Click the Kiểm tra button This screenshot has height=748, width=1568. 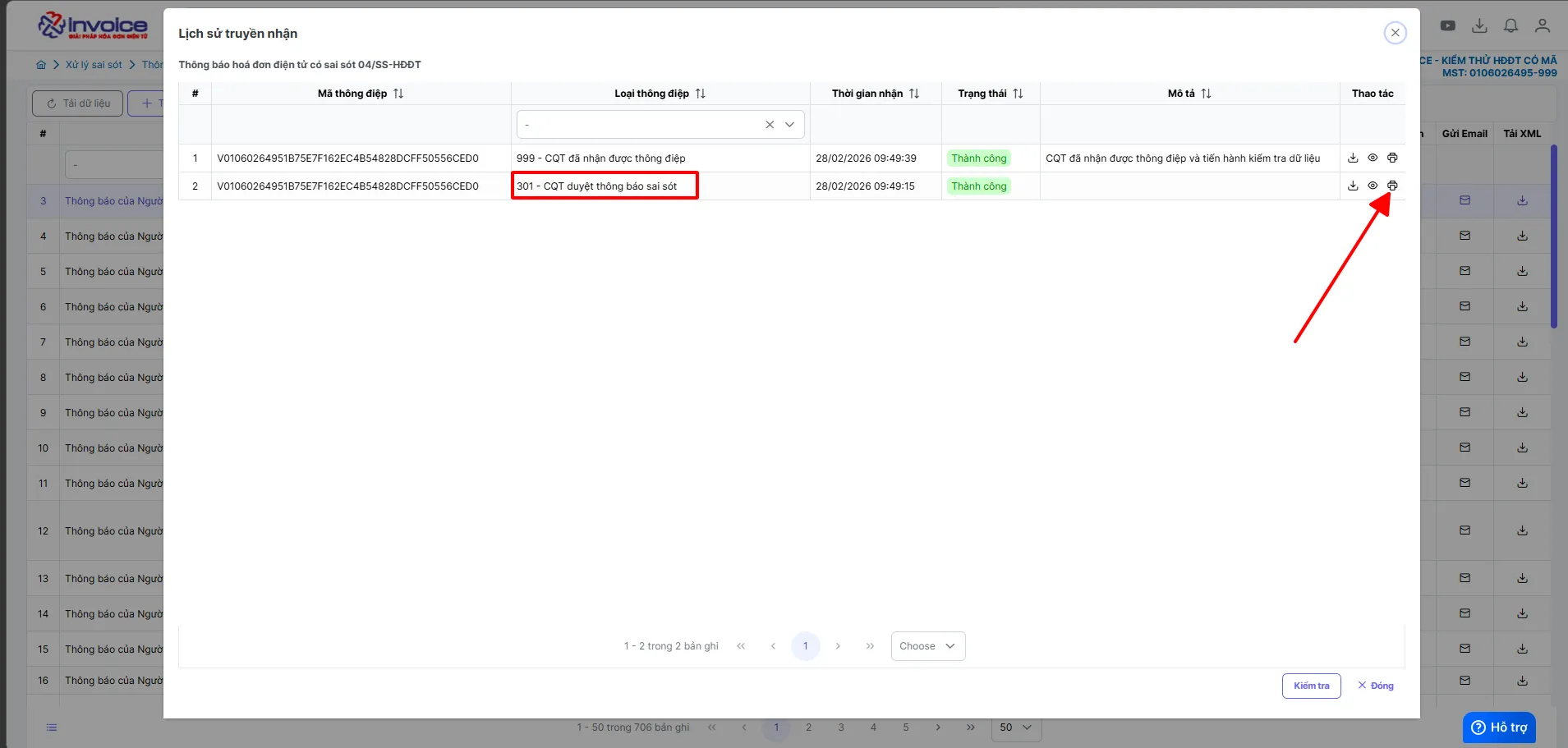click(1312, 686)
